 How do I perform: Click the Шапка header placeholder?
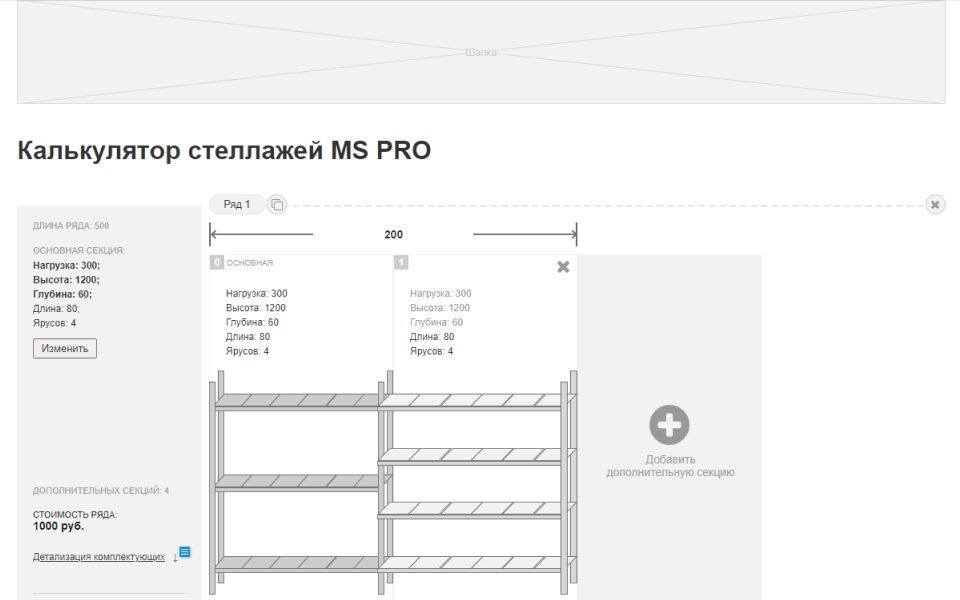pyautogui.click(x=481, y=52)
